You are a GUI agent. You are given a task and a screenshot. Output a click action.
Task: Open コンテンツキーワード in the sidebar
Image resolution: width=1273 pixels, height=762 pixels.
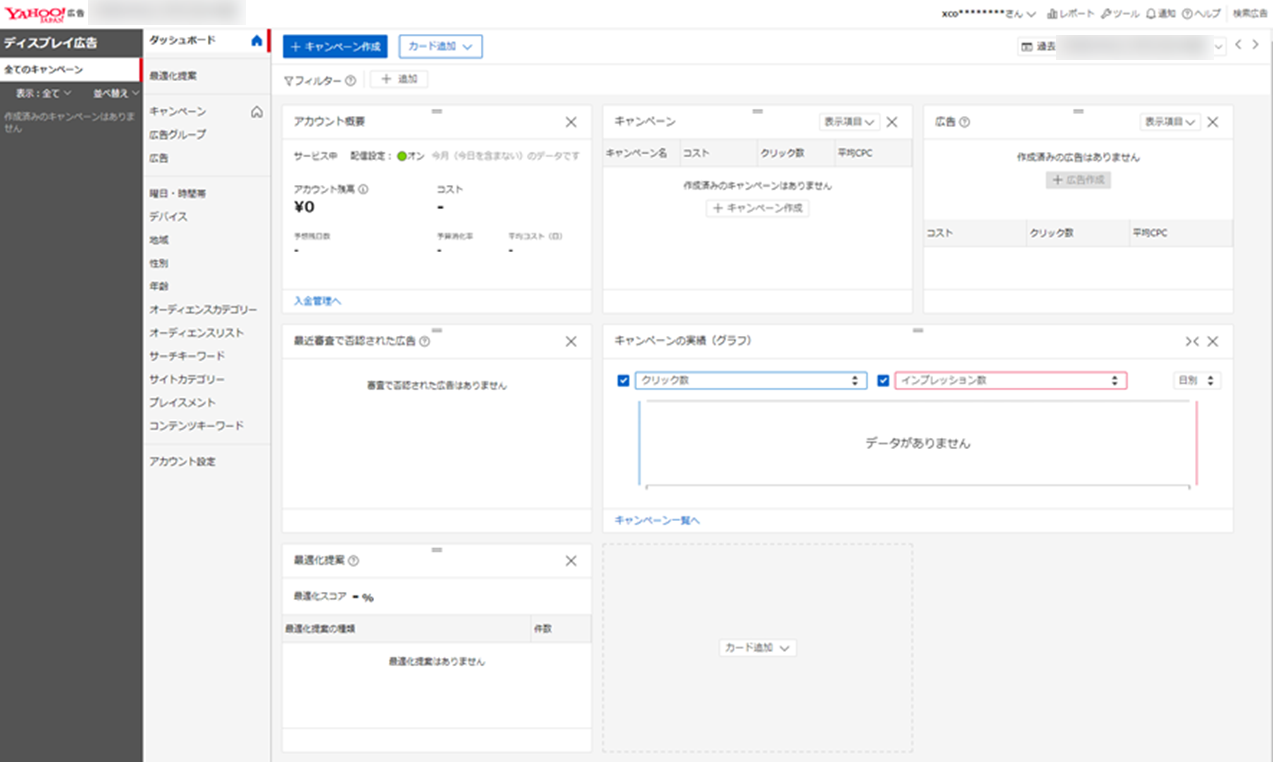(196, 426)
